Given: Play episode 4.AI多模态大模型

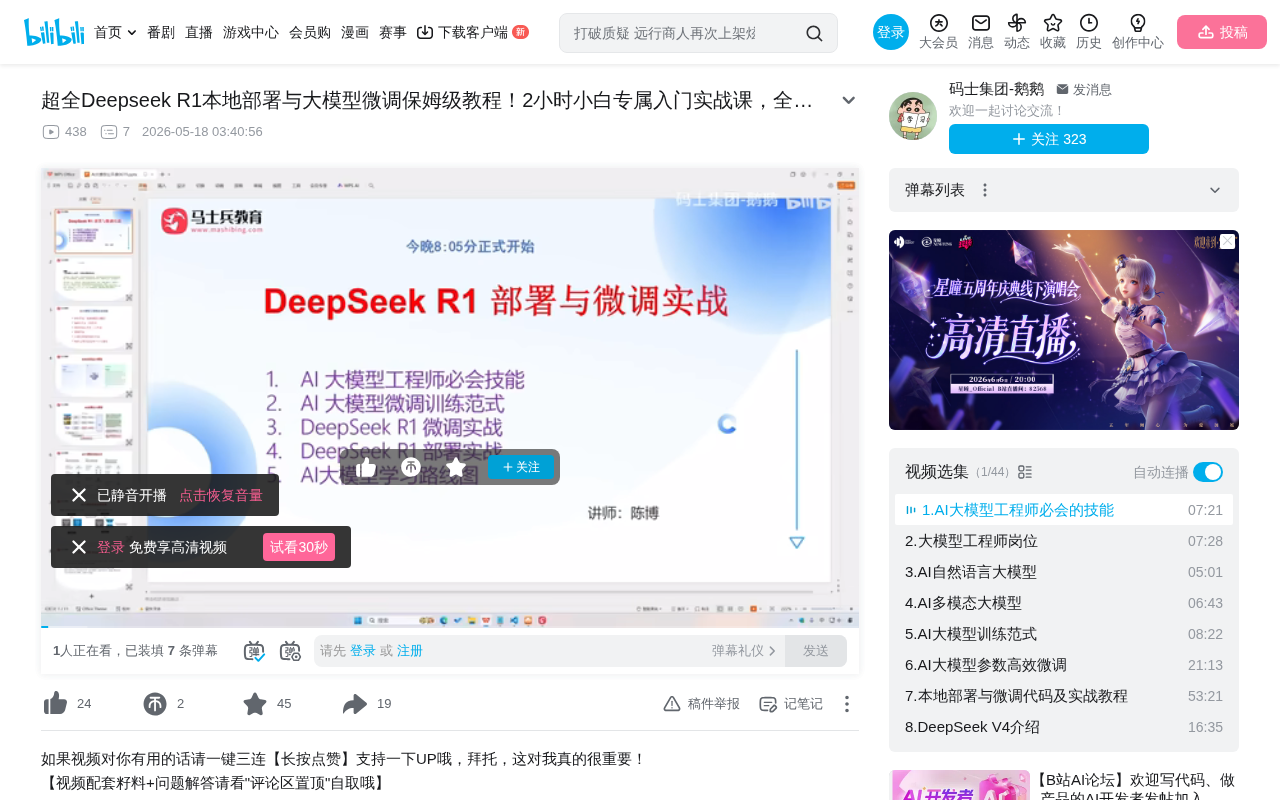Looking at the screenshot, I should pyautogui.click(x=1064, y=603).
